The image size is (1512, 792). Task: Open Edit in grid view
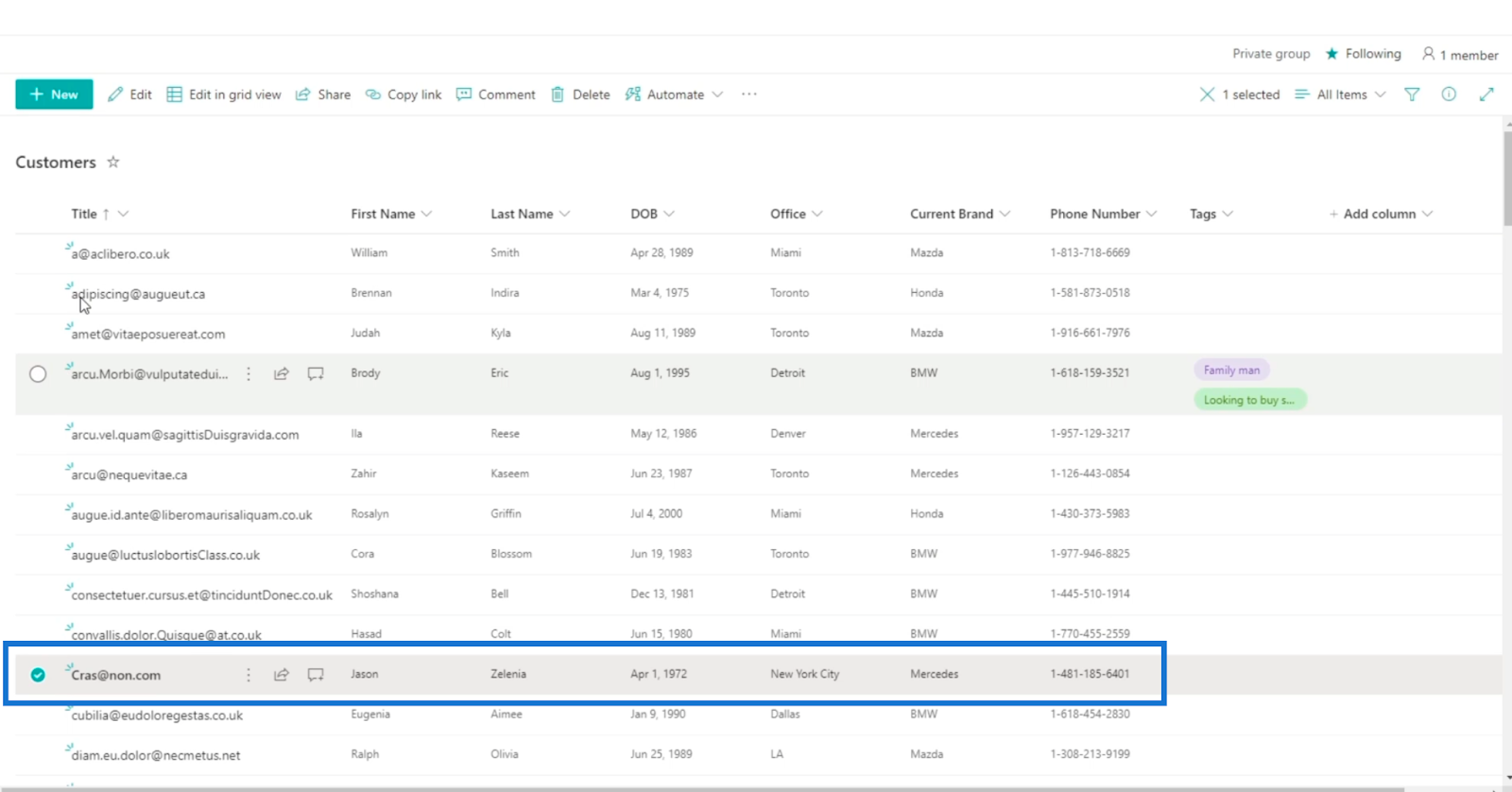pyautogui.click(x=224, y=95)
